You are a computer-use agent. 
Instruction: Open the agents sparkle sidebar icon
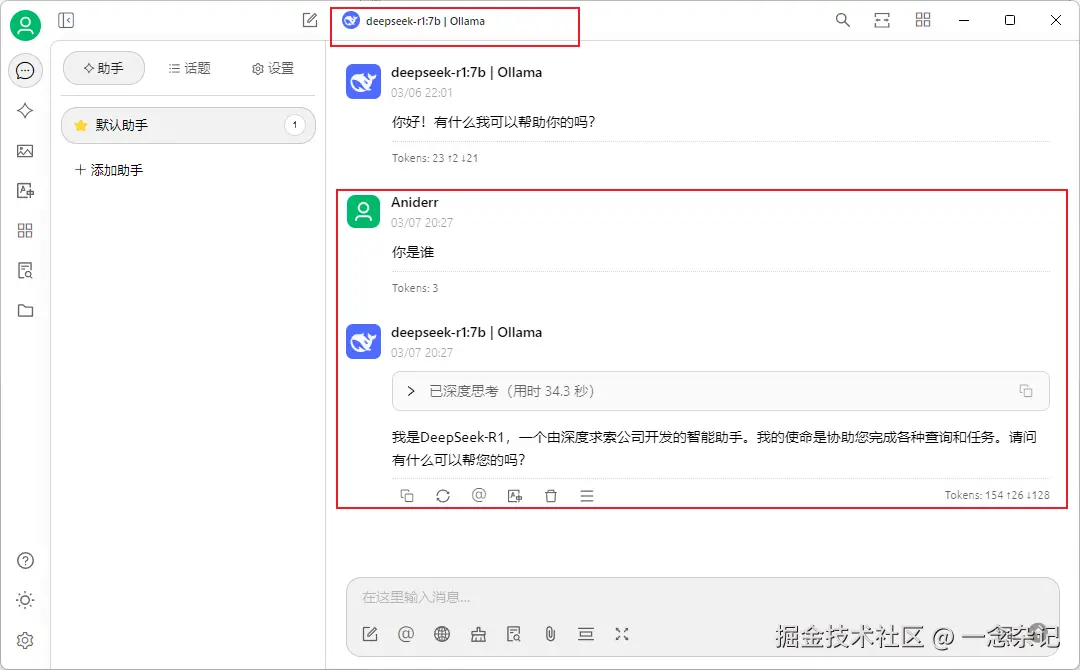[25, 111]
